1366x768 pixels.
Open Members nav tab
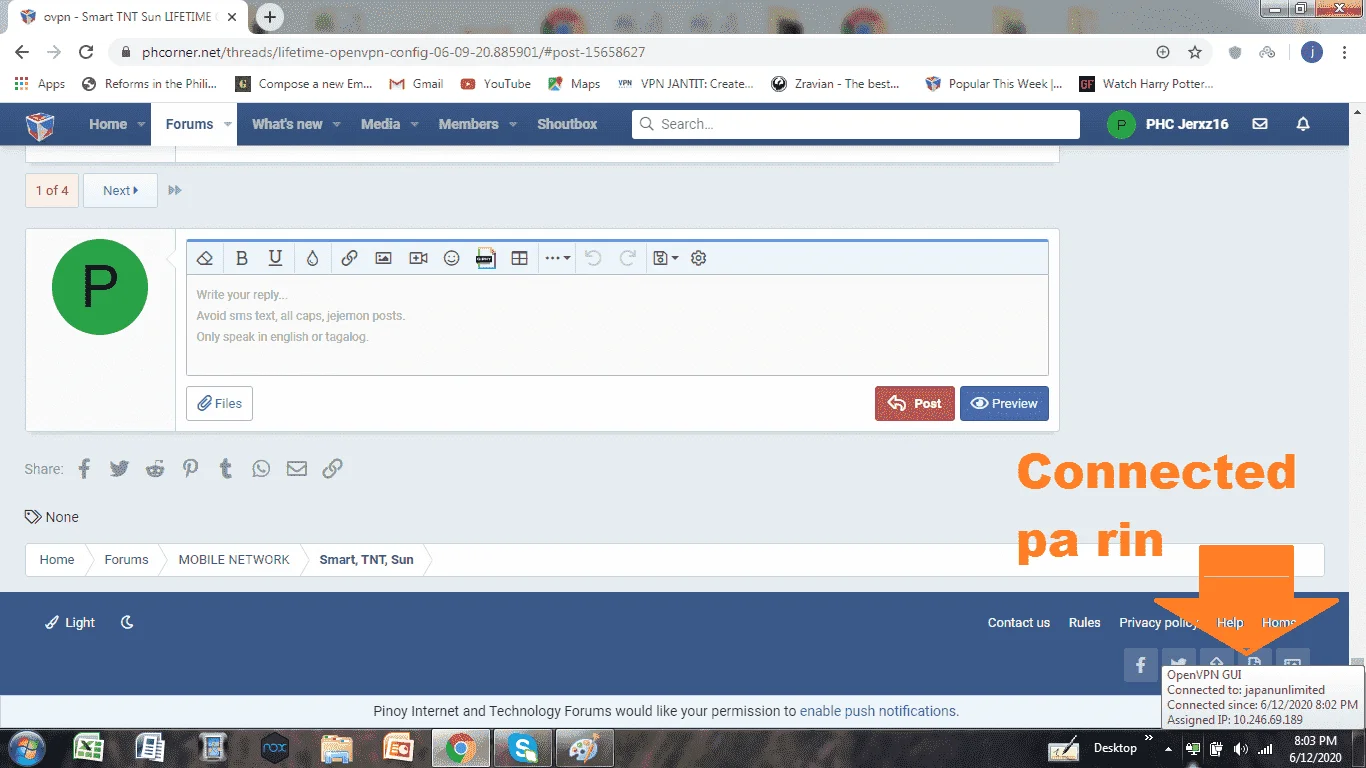pyautogui.click(x=468, y=124)
